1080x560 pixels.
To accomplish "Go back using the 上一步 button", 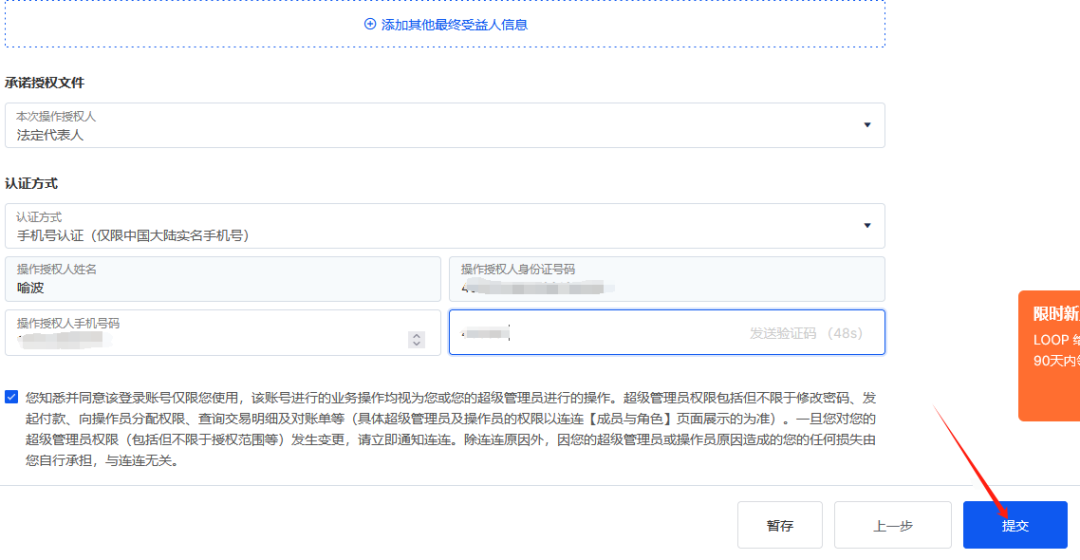I will 892,525.
